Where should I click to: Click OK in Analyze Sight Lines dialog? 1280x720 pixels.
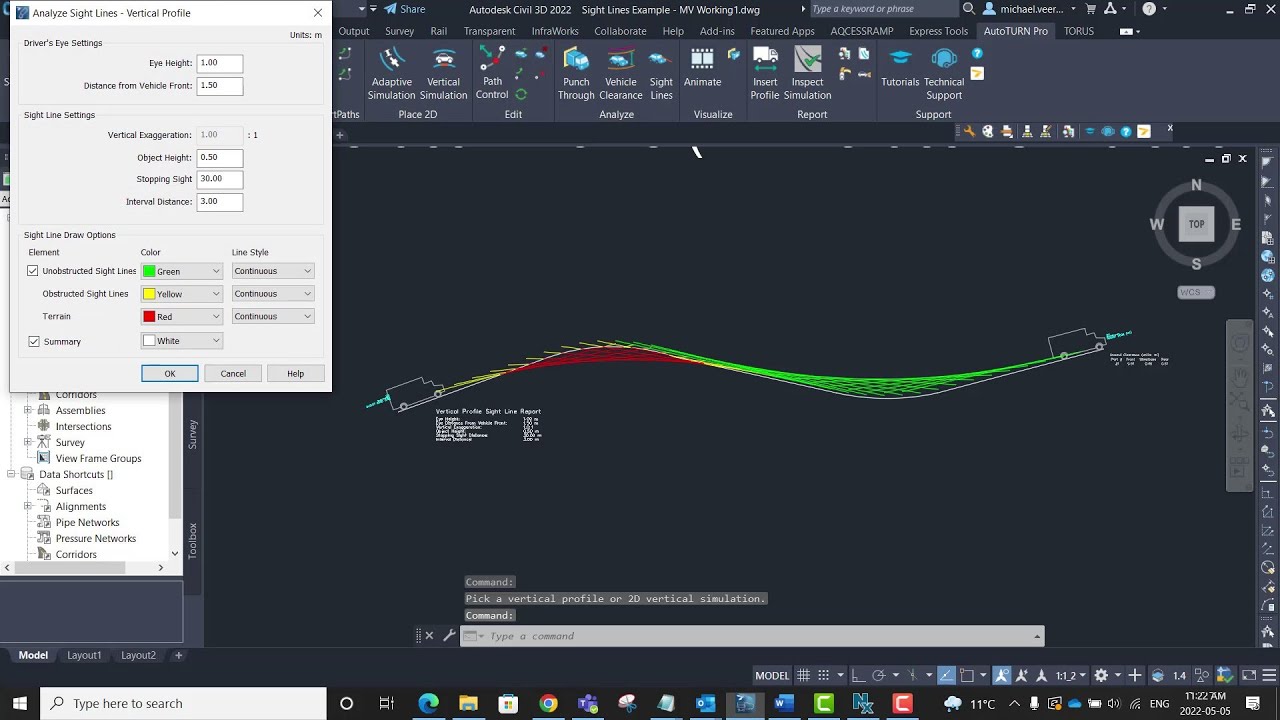coord(170,373)
